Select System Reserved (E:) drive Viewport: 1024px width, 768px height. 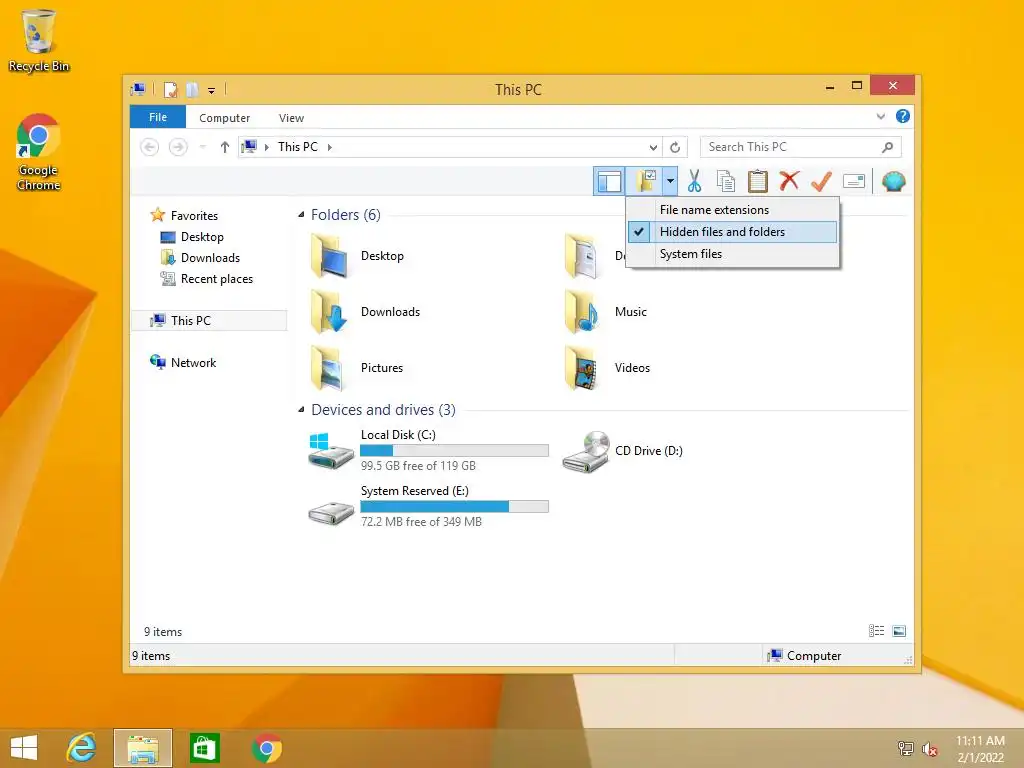click(428, 507)
